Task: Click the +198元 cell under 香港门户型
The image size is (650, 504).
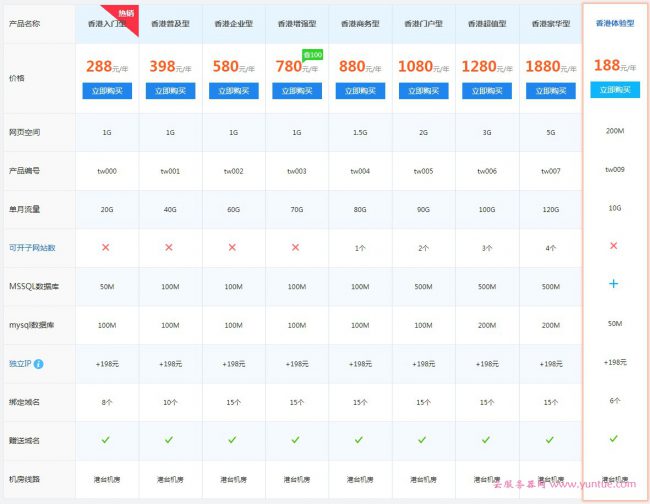Action: pos(424,364)
